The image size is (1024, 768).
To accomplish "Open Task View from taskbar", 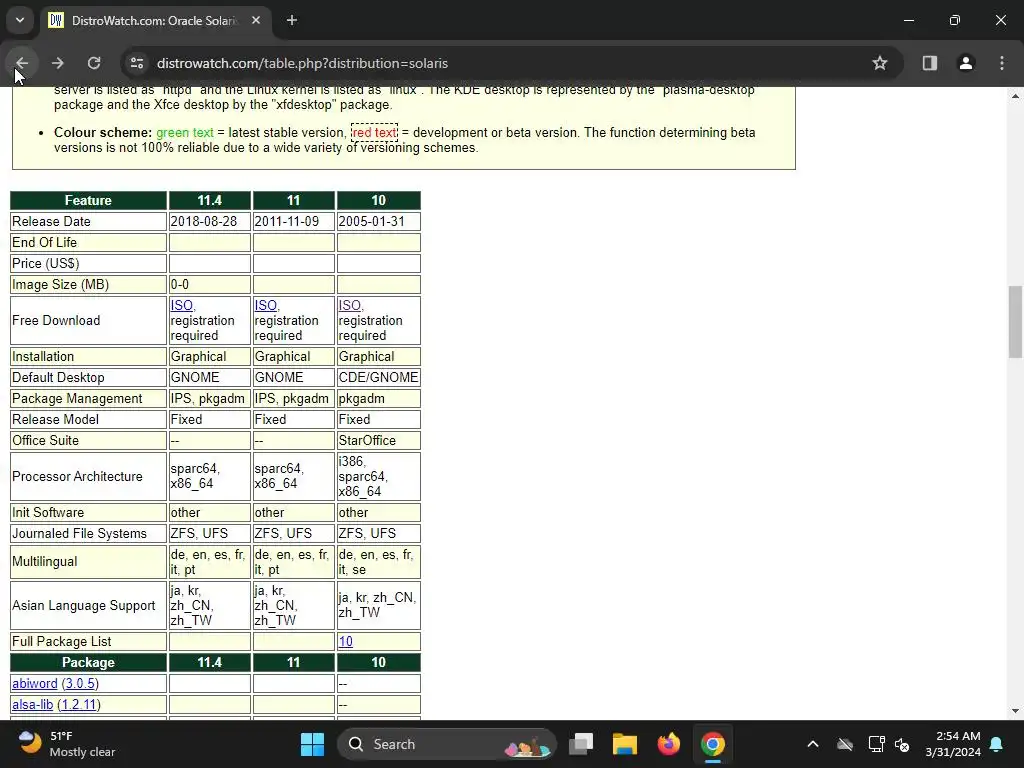I will tap(581, 744).
